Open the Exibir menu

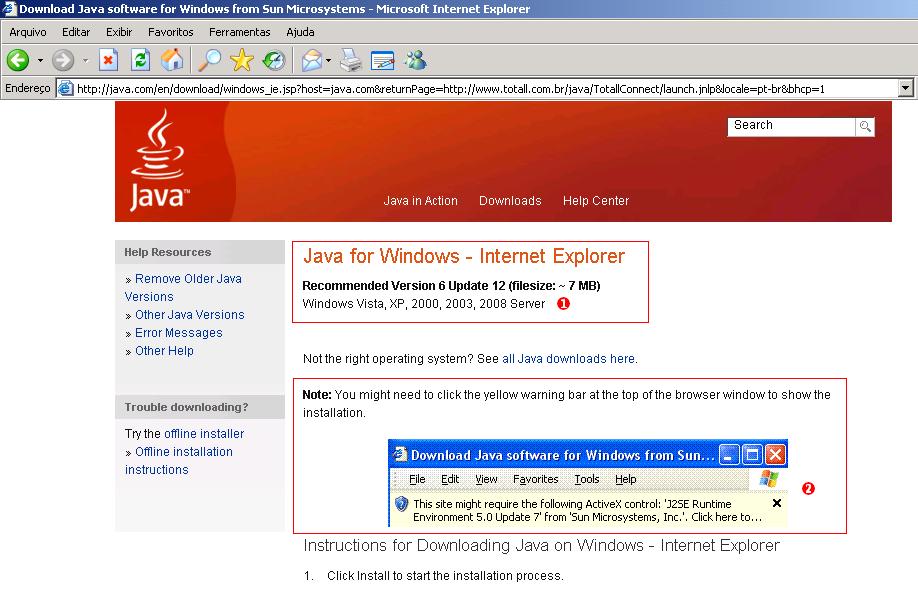(x=118, y=31)
